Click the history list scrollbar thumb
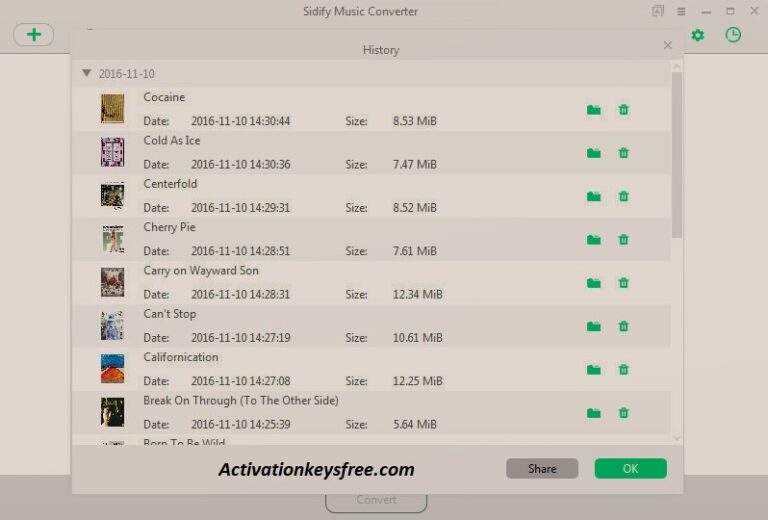Viewport: 768px width, 520px height. click(677, 155)
